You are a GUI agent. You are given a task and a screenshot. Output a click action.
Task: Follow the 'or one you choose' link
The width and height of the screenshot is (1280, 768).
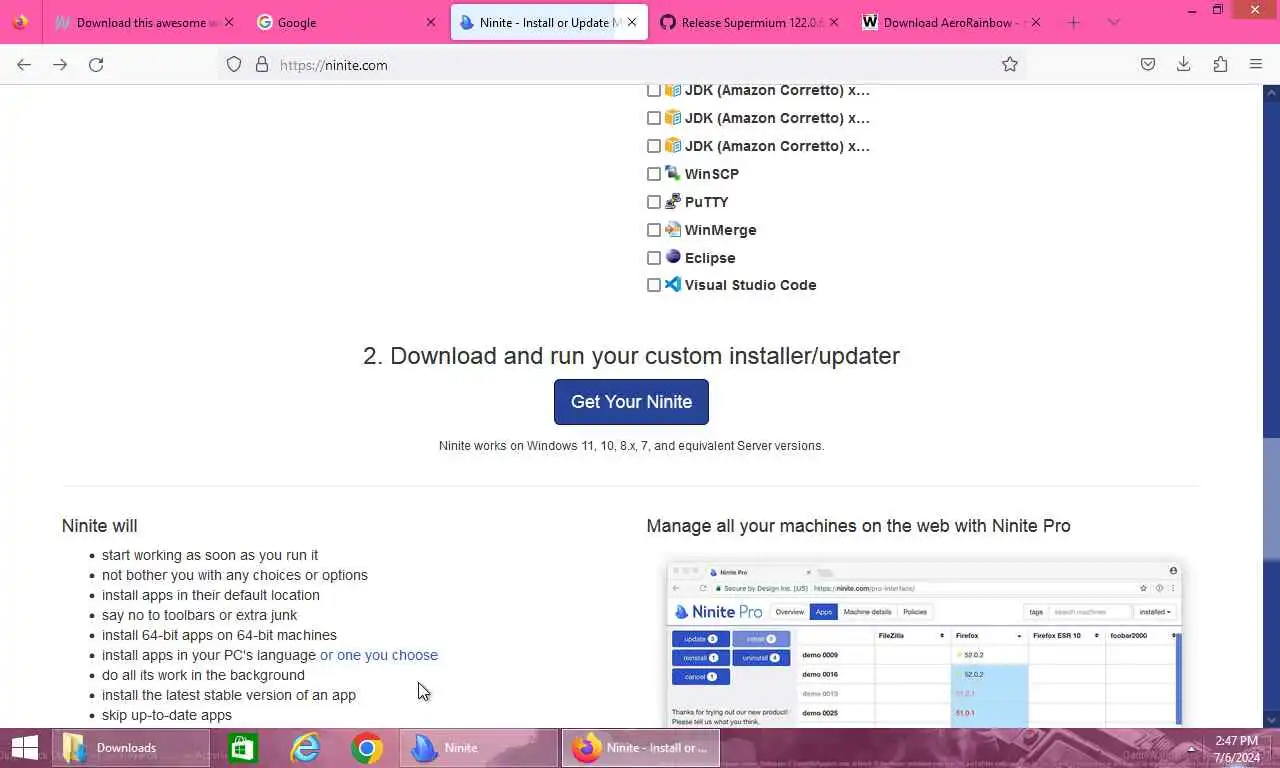tap(379, 655)
